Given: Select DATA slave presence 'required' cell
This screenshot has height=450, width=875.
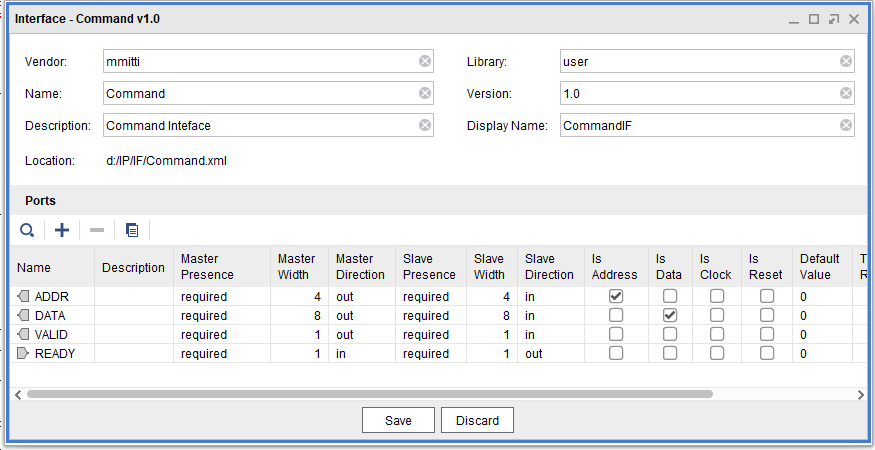Looking at the screenshot, I should [431, 315].
